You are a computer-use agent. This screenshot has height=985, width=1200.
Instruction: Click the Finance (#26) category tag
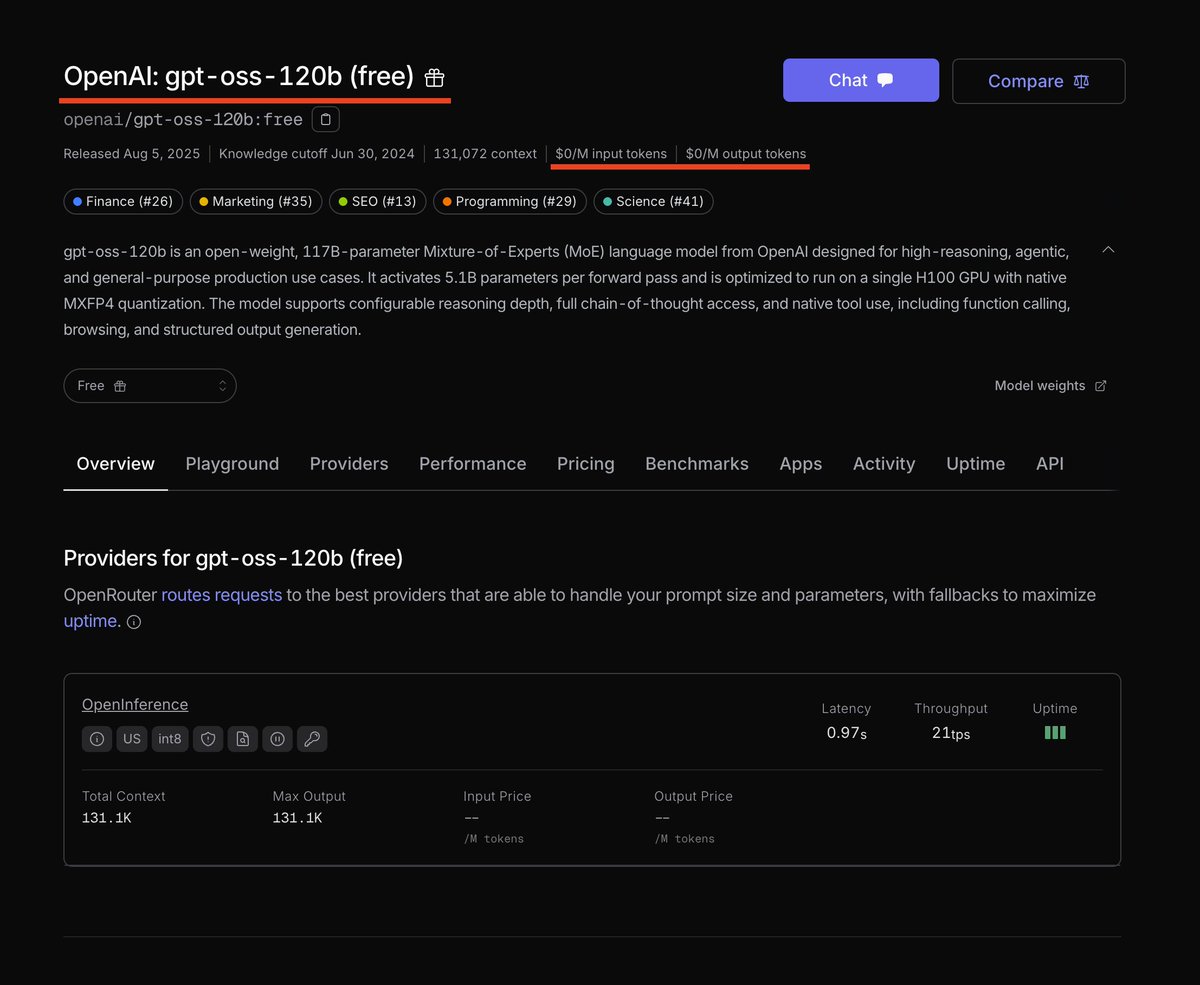pos(124,202)
